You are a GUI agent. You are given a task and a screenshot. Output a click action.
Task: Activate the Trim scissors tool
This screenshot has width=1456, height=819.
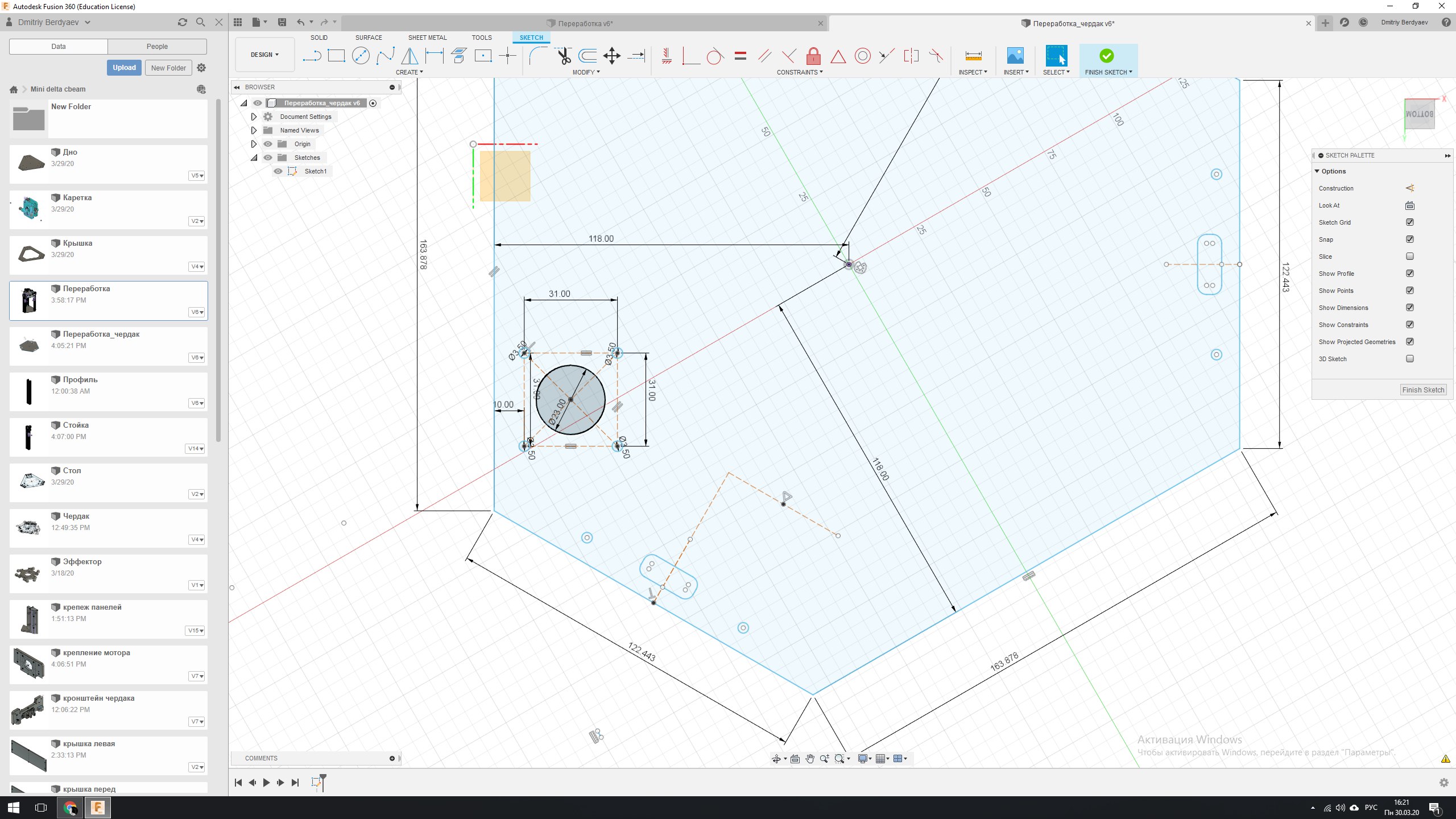[x=563, y=56]
